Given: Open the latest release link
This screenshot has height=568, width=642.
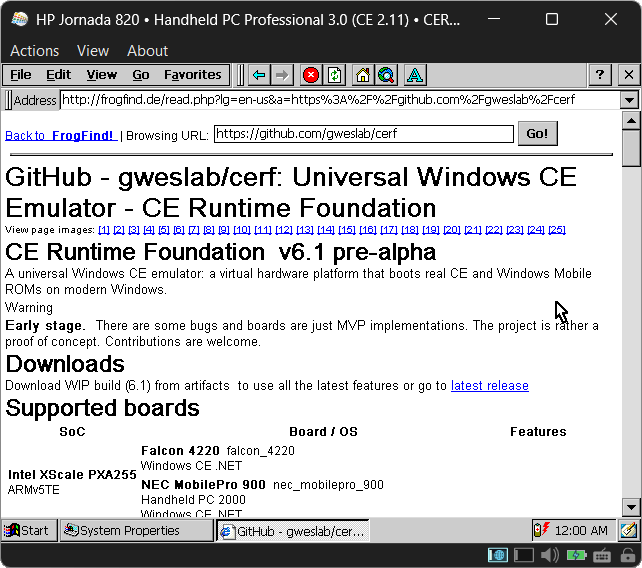Looking at the screenshot, I should coord(490,386).
